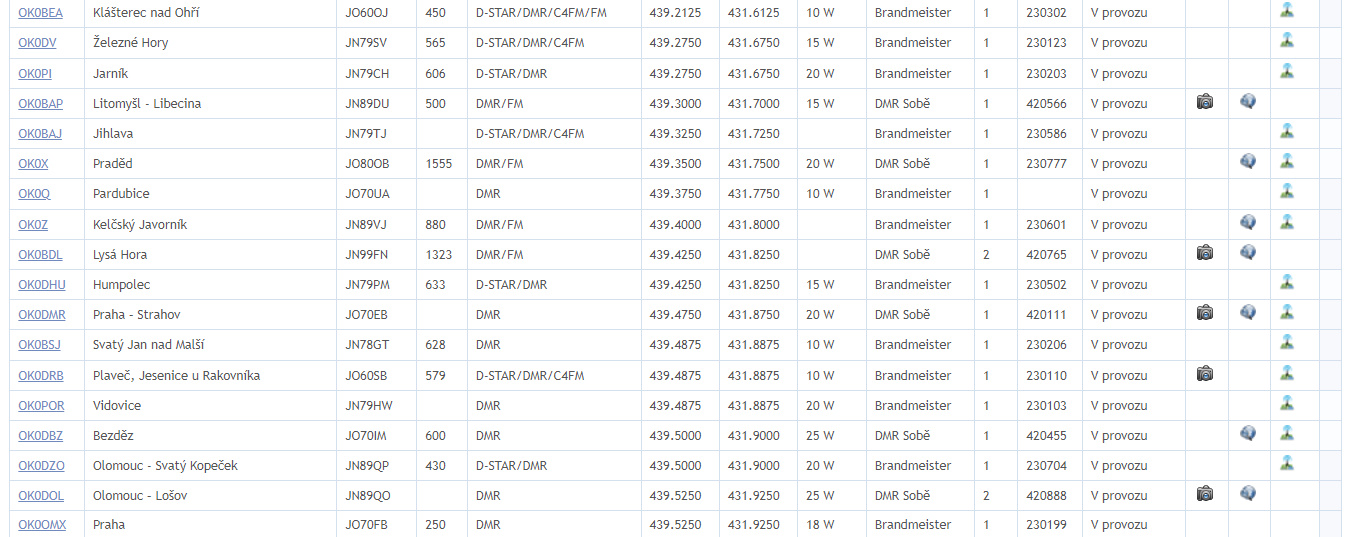Click the Jihlava location cell
Viewport: 1360px width, 537px height.
(113, 134)
